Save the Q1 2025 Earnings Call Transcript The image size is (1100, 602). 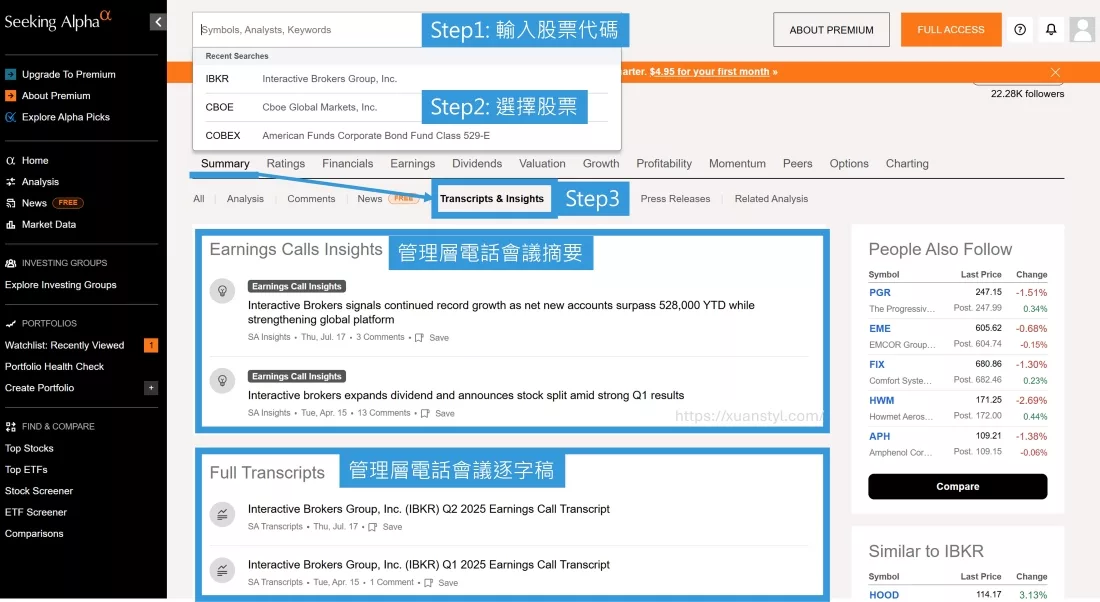tap(441, 583)
